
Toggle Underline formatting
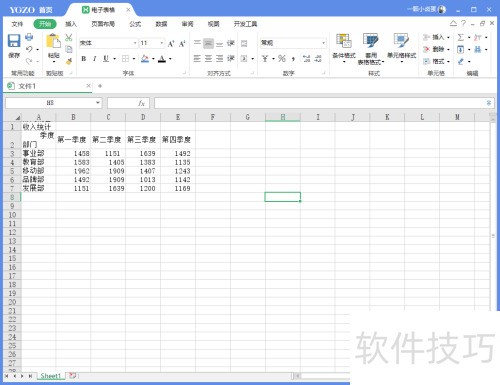click(106, 59)
